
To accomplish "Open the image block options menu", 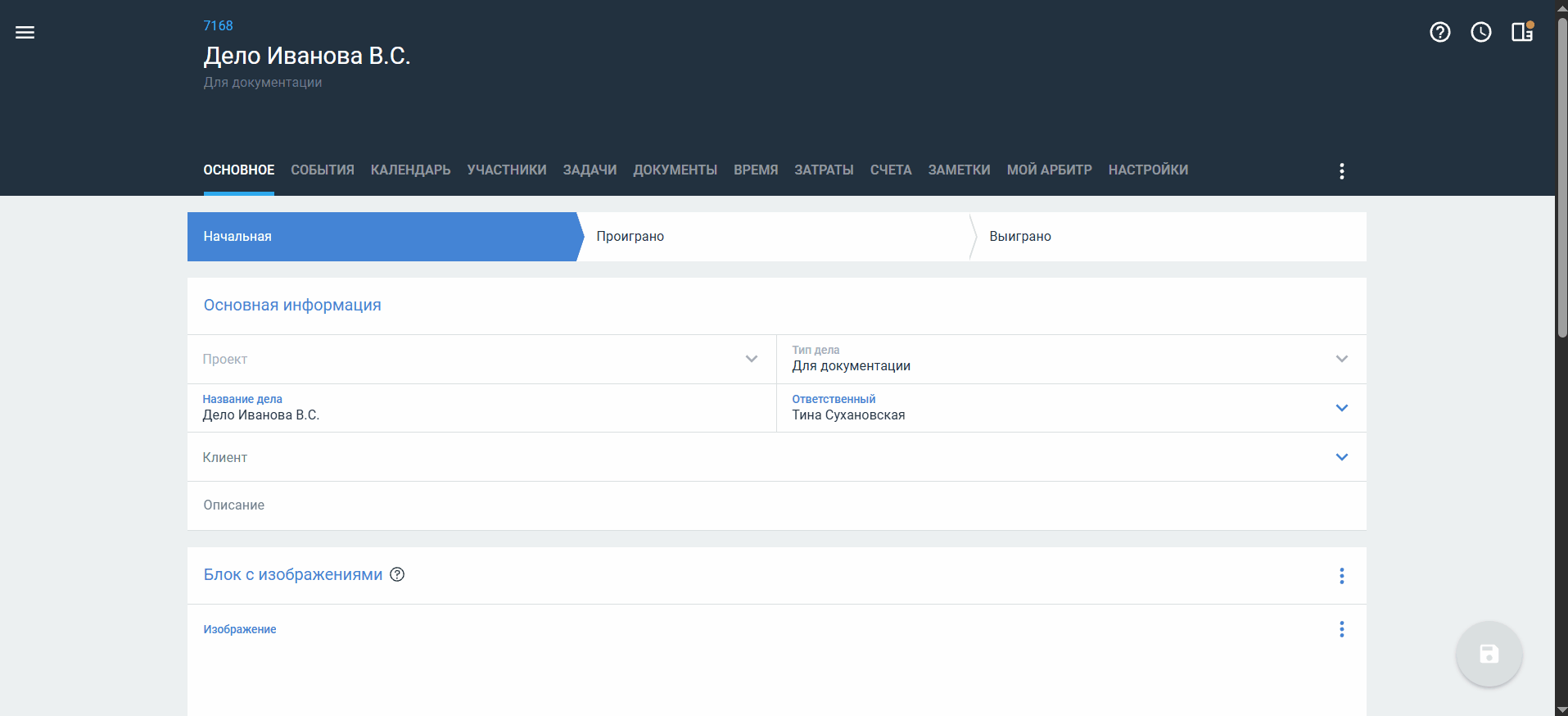I will tap(1341, 576).
